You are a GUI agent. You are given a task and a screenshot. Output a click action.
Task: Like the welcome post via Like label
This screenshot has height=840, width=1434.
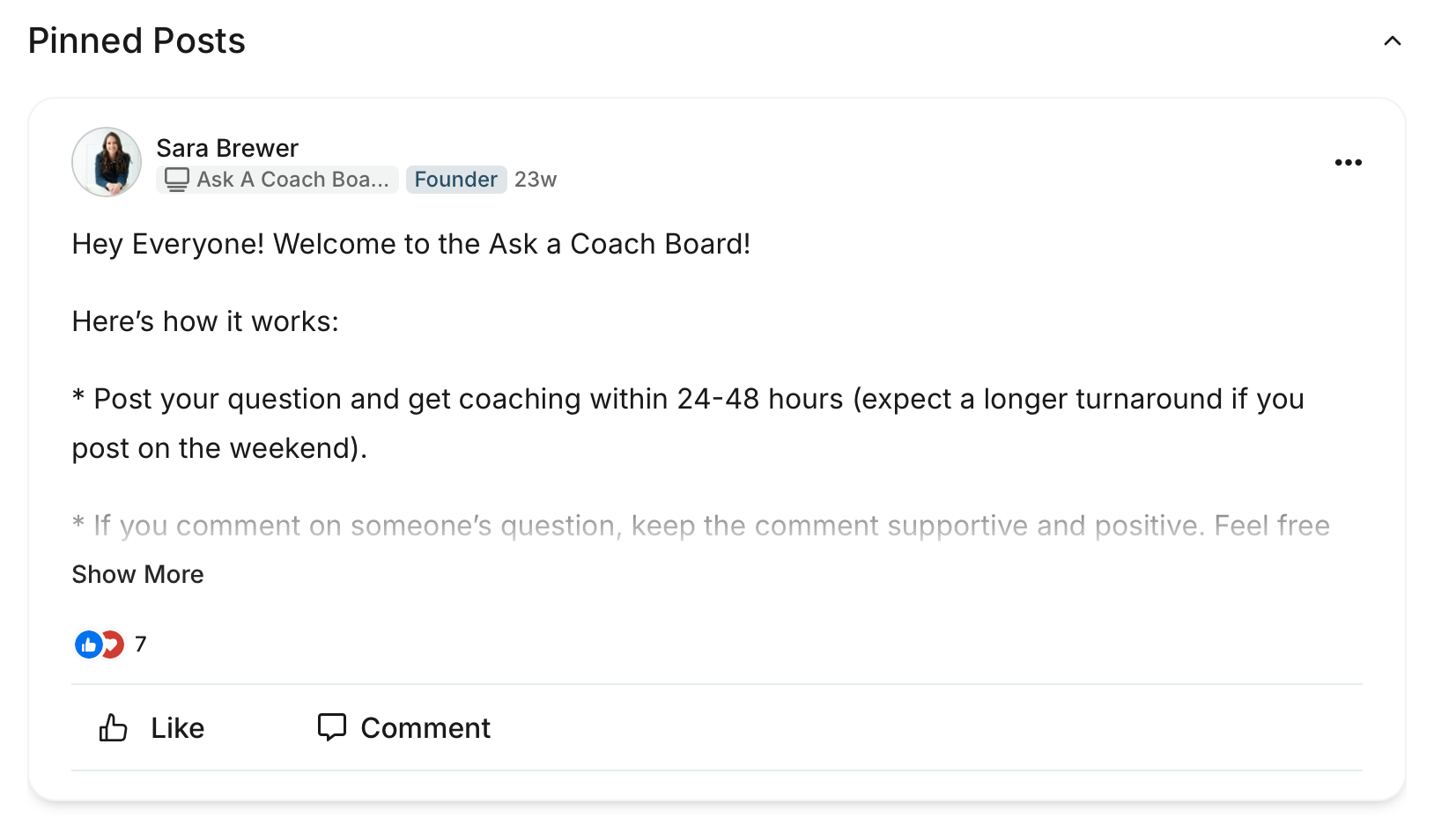pyautogui.click(x=178, y=728)
